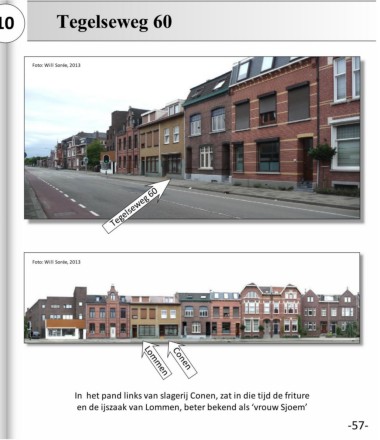The height and width of the screenshot is (440, 380).
Task: Click the 'Tegelseweg 60' page heading
Action: 114,22
